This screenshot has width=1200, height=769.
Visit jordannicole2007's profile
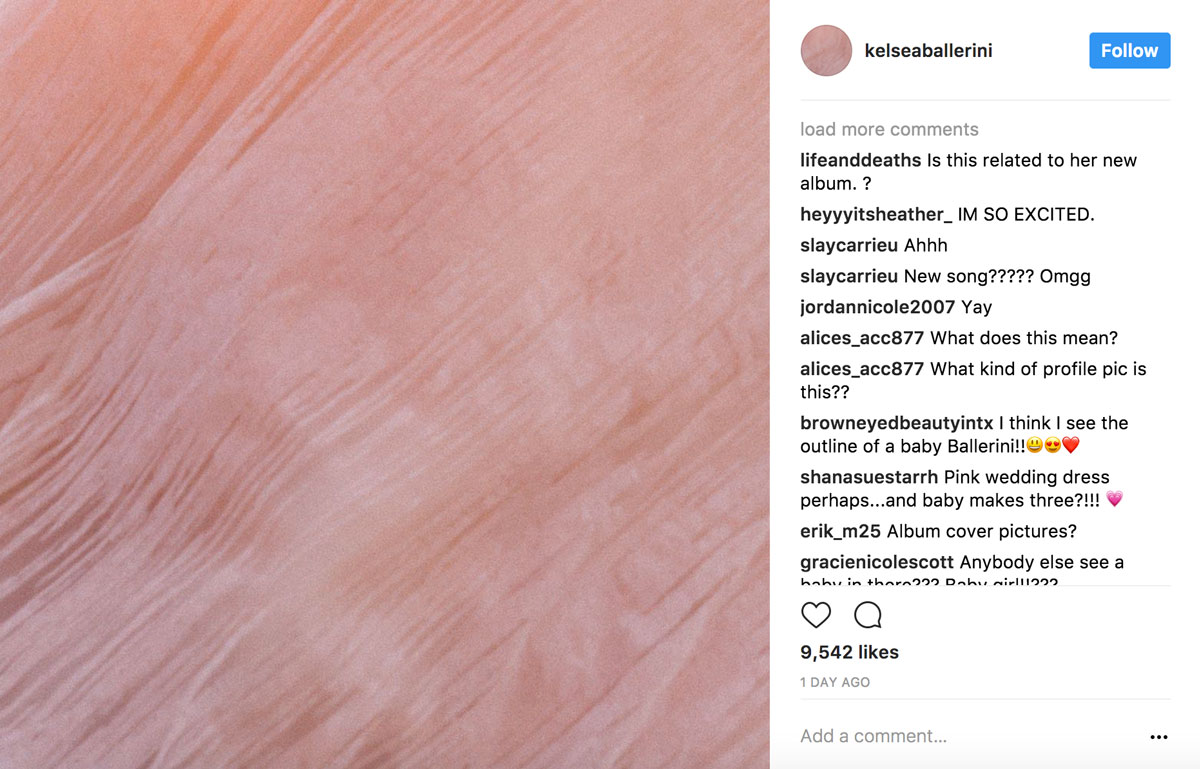click(x=878, y=307)
